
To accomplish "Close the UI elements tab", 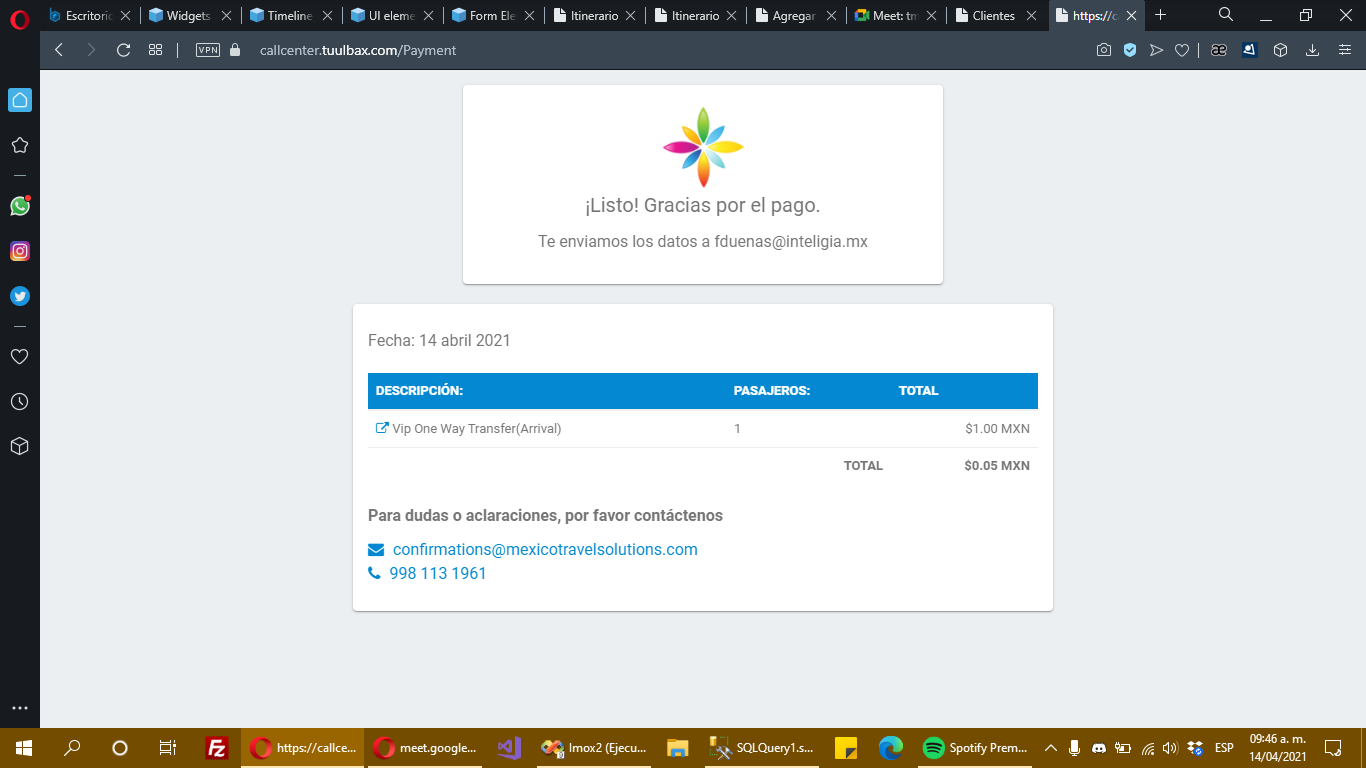I will click(x=428, y=15).
